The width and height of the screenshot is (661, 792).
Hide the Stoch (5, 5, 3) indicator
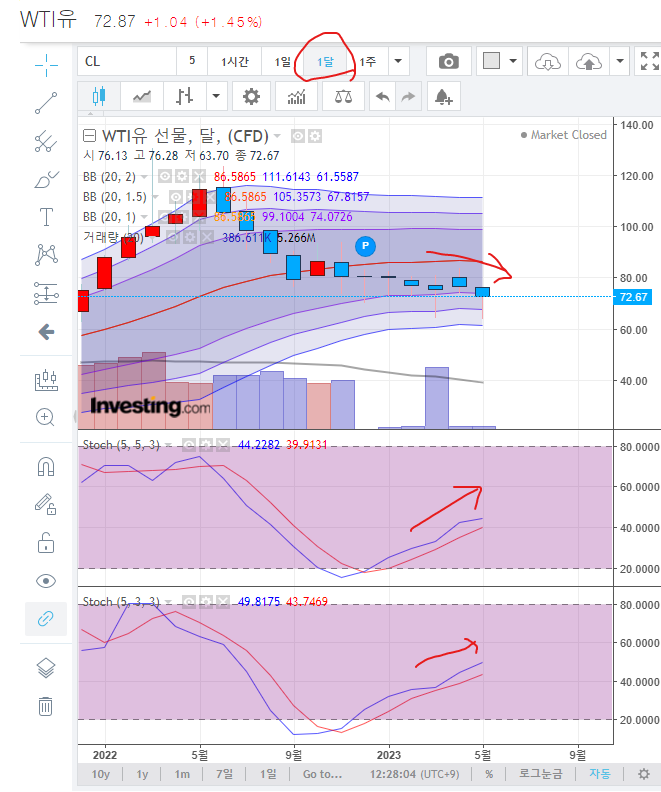(189, 444)
